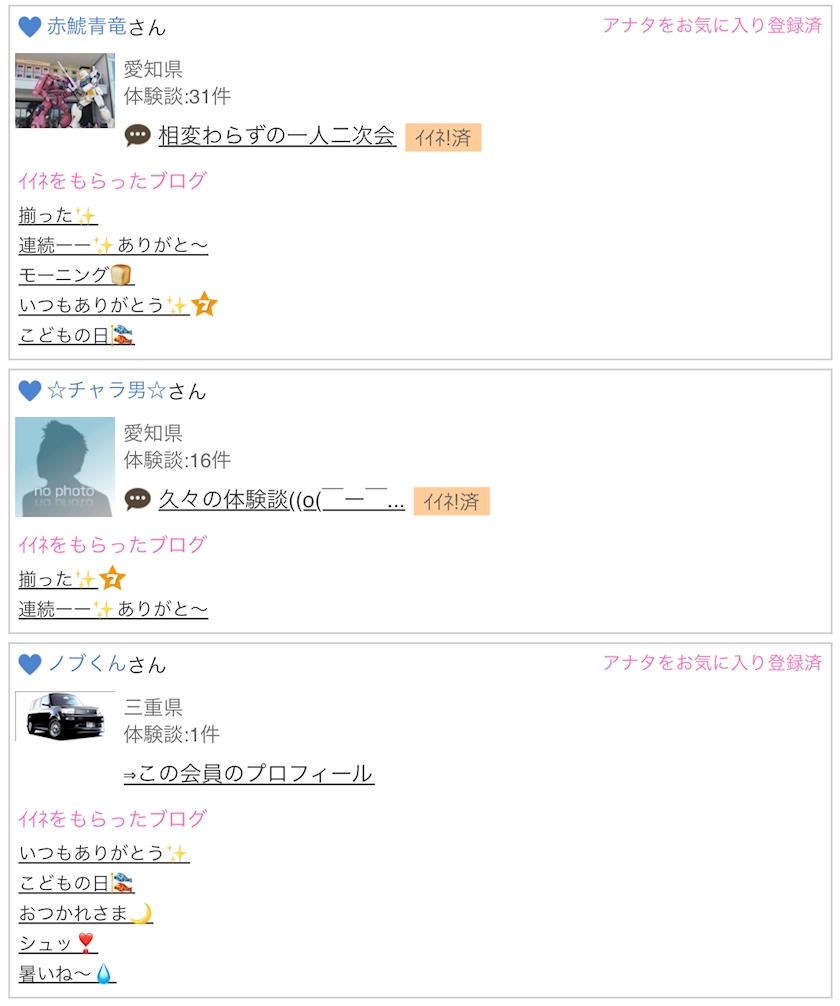Open the モーニング blog link
Screen dimensions: 840x1006
(76, 275)
